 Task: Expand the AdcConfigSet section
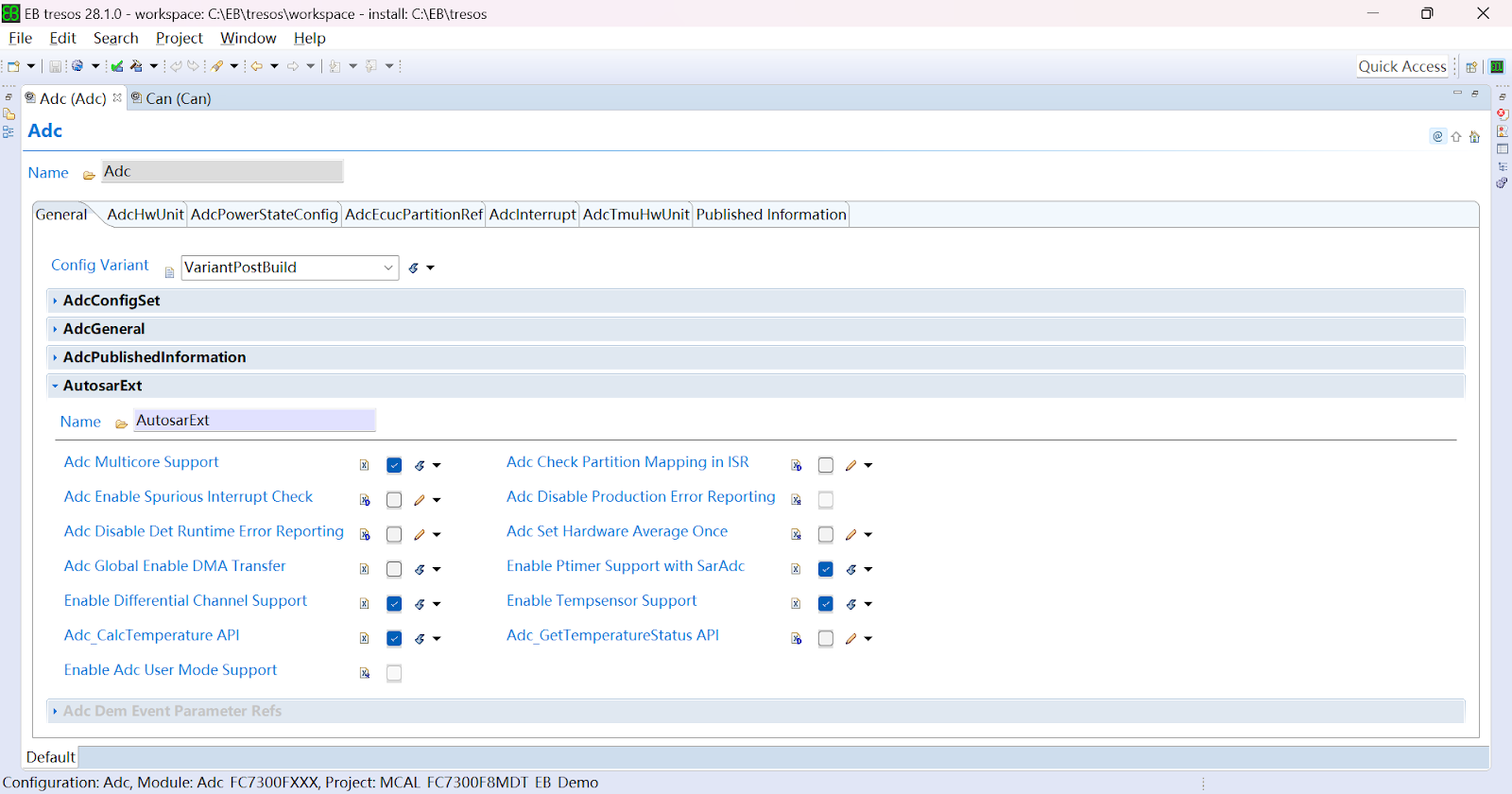pos(55,301)
